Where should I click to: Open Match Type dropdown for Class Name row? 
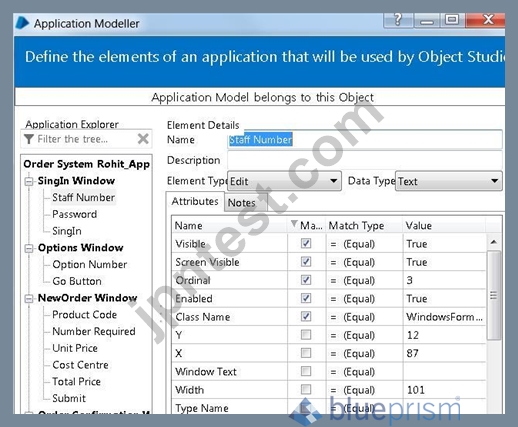(364, 317)
